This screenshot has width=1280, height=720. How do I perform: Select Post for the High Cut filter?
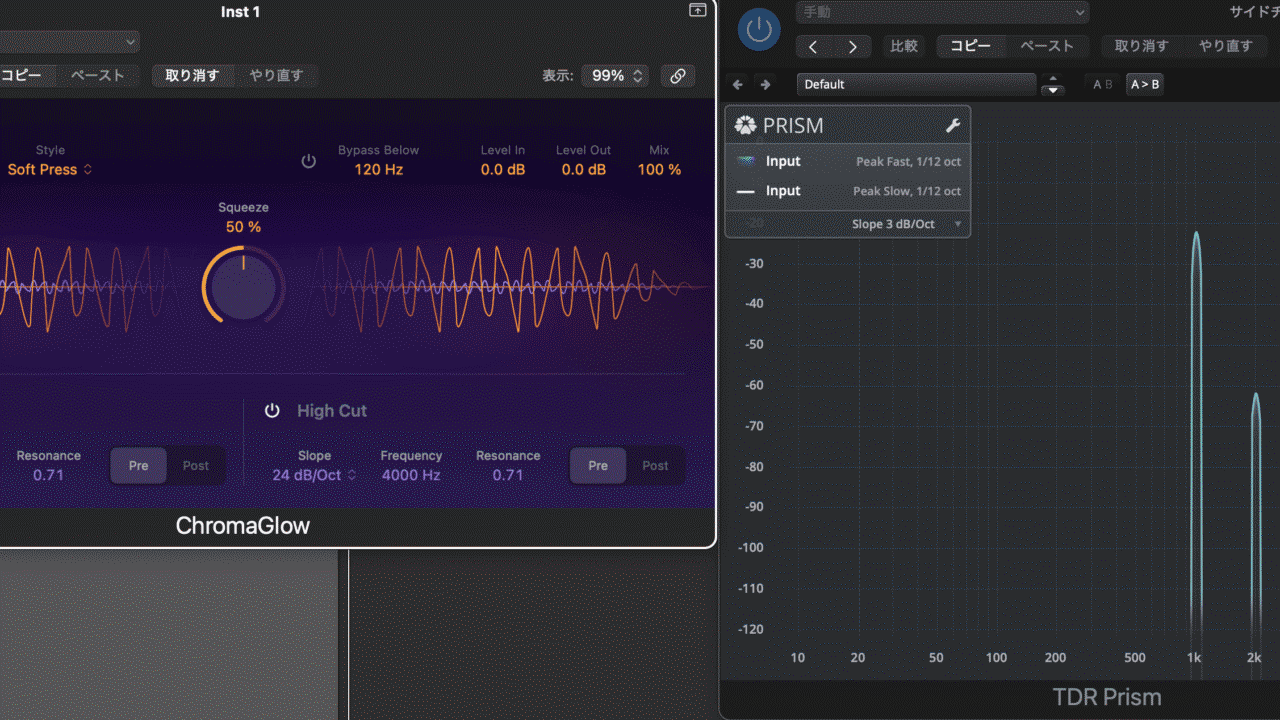[655, 466]
